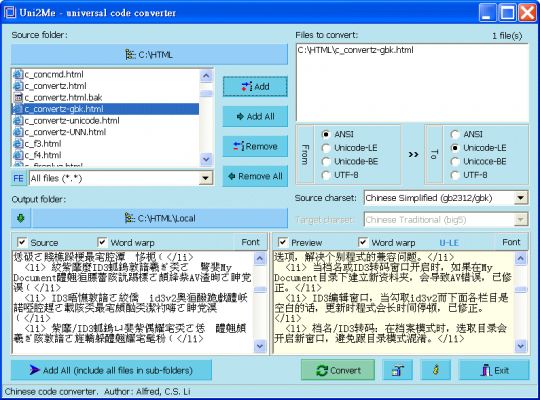
Task: Click Font button in Preview panel
Action: (x=511, y=242)
